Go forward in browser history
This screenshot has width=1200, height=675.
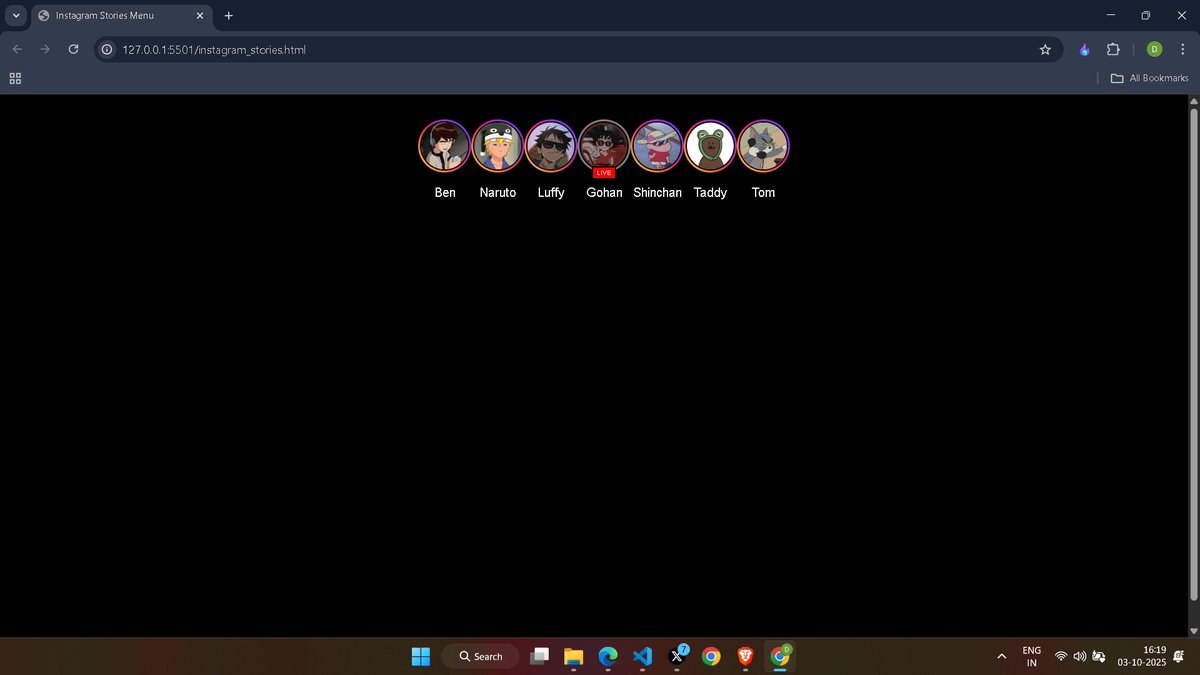click(x=45, y=49)
